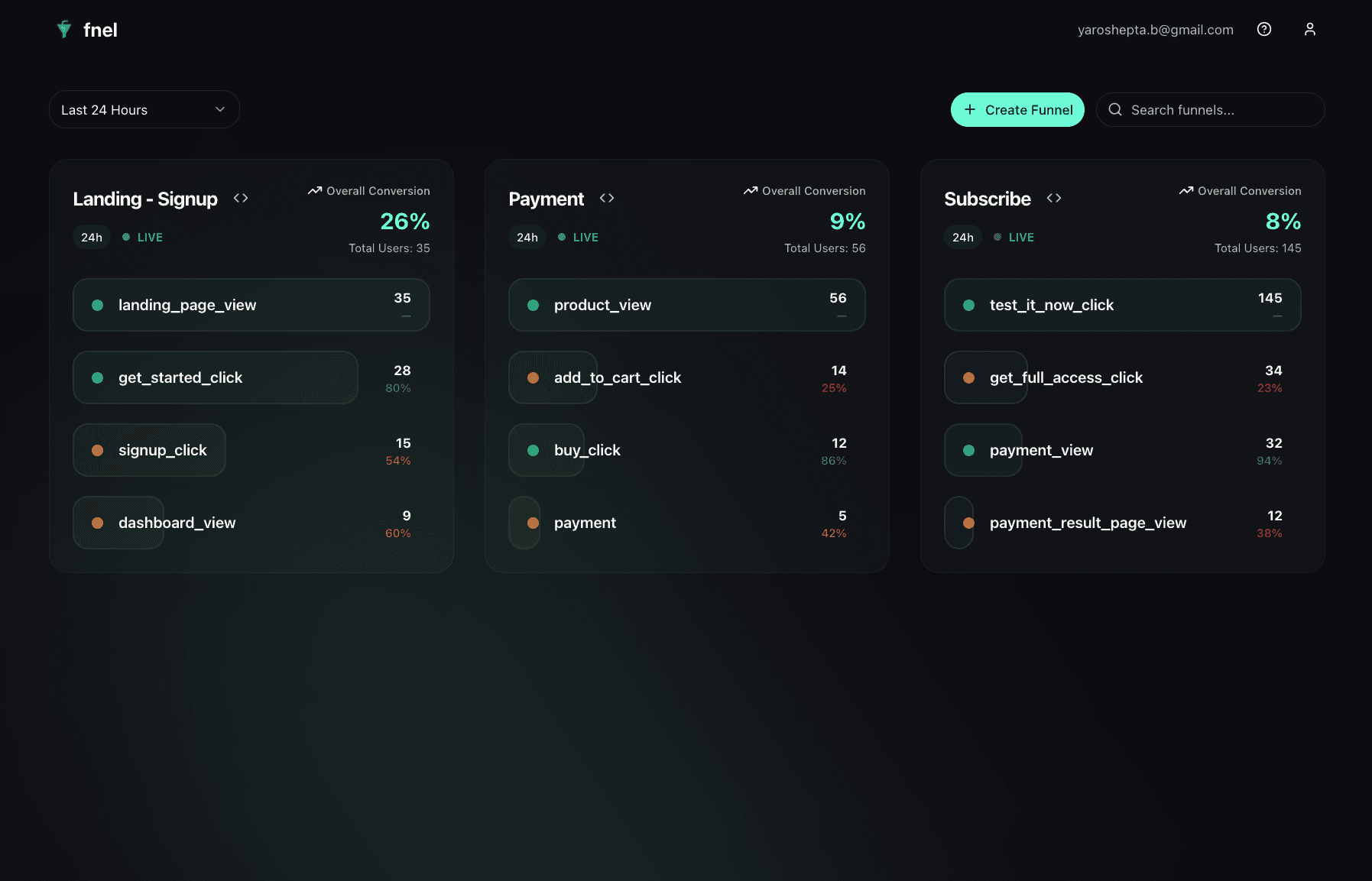Select the buy_click funnel step

point(687,450)
